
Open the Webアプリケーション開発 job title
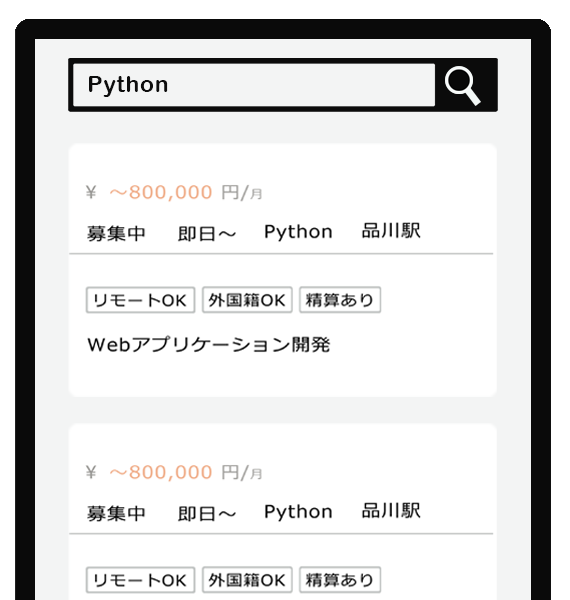pos(208,345)
